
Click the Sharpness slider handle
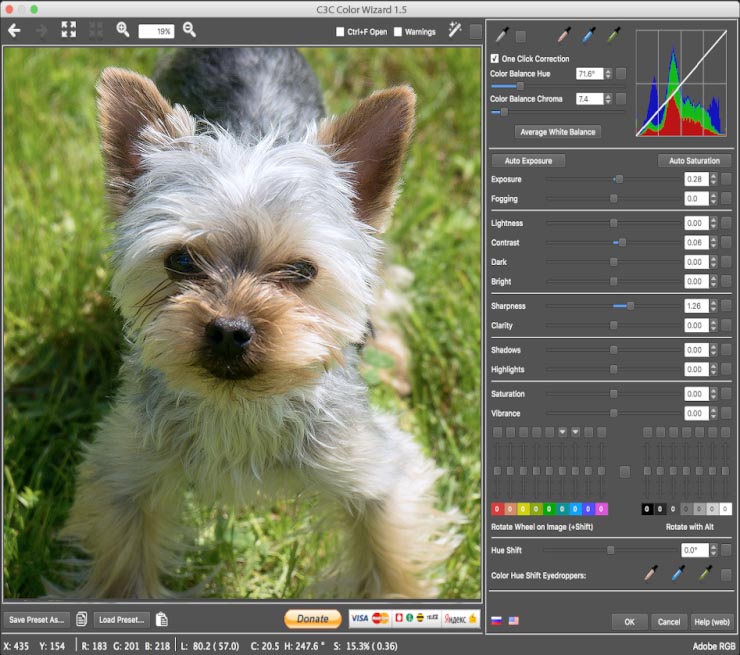pos(630,306)
